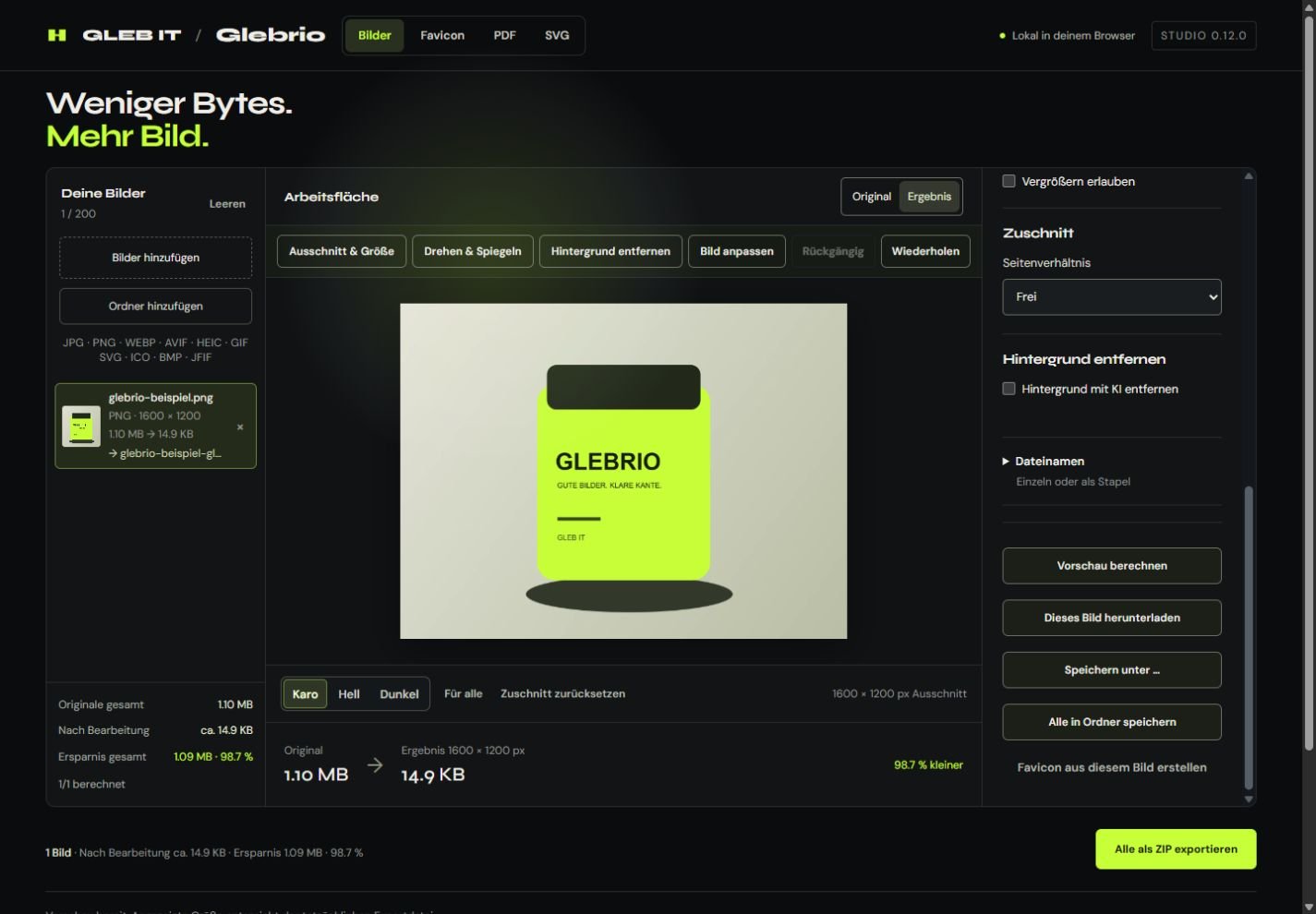Open the Bild anpassen tool
The height and width of the screenshot is (914, 1316).
coord(737,251)
